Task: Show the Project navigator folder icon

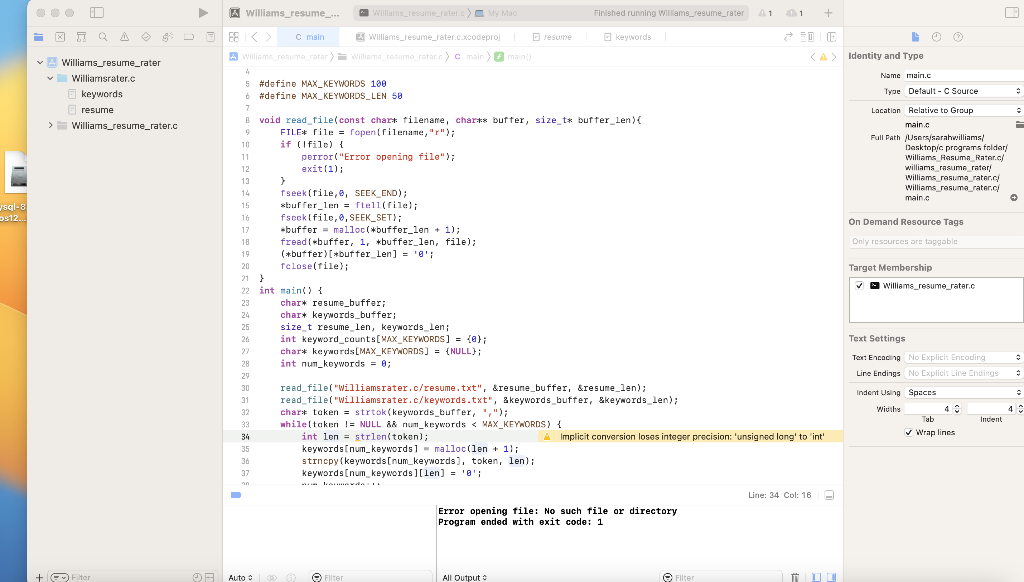Action: click(x=39, y=37)
